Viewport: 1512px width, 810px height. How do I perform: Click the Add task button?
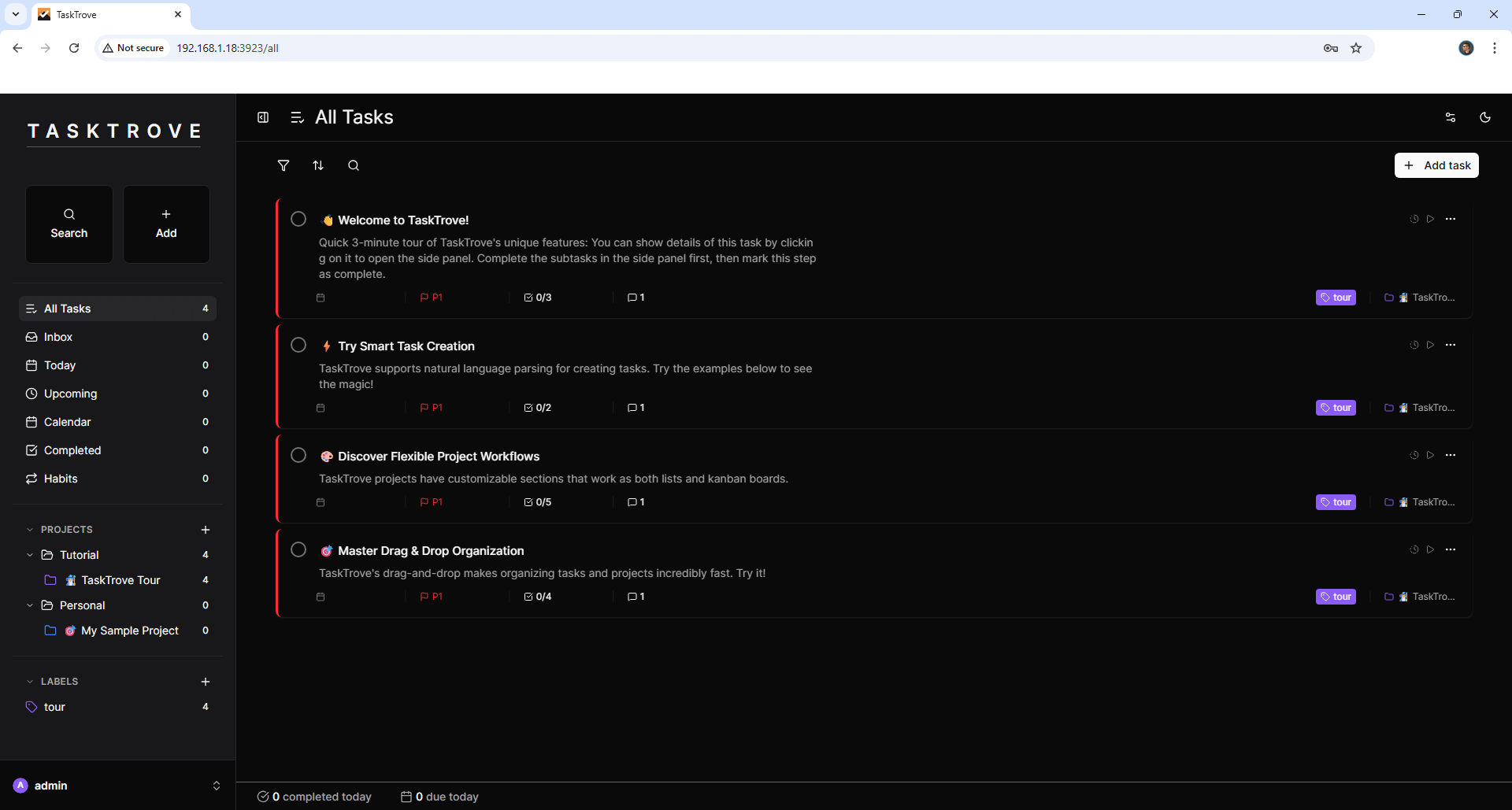pos(1436,165)
